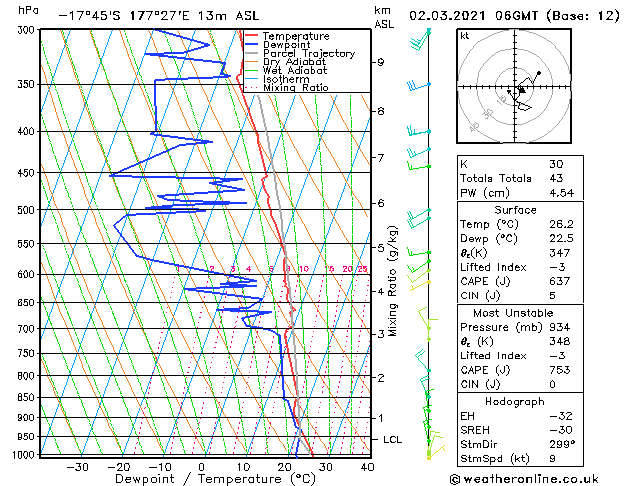Click the Most Unstable section heading
Viewport: 629px width, 486px height.
pos(513,313)
